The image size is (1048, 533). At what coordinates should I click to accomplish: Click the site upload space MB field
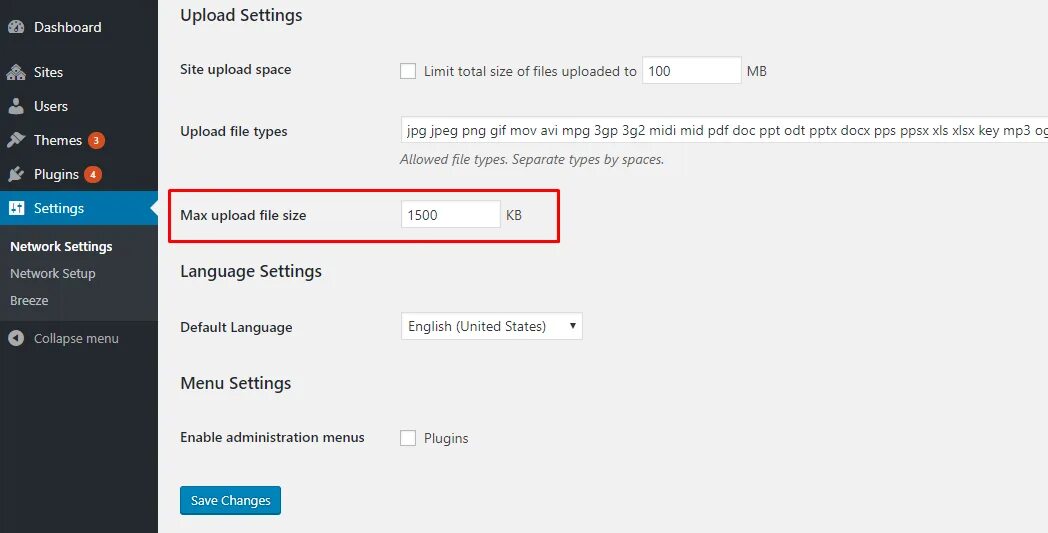(690, 71)
